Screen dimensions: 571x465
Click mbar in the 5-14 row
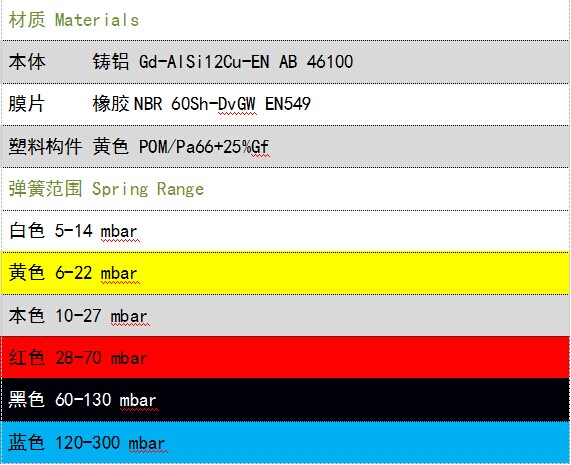(119, 232)
